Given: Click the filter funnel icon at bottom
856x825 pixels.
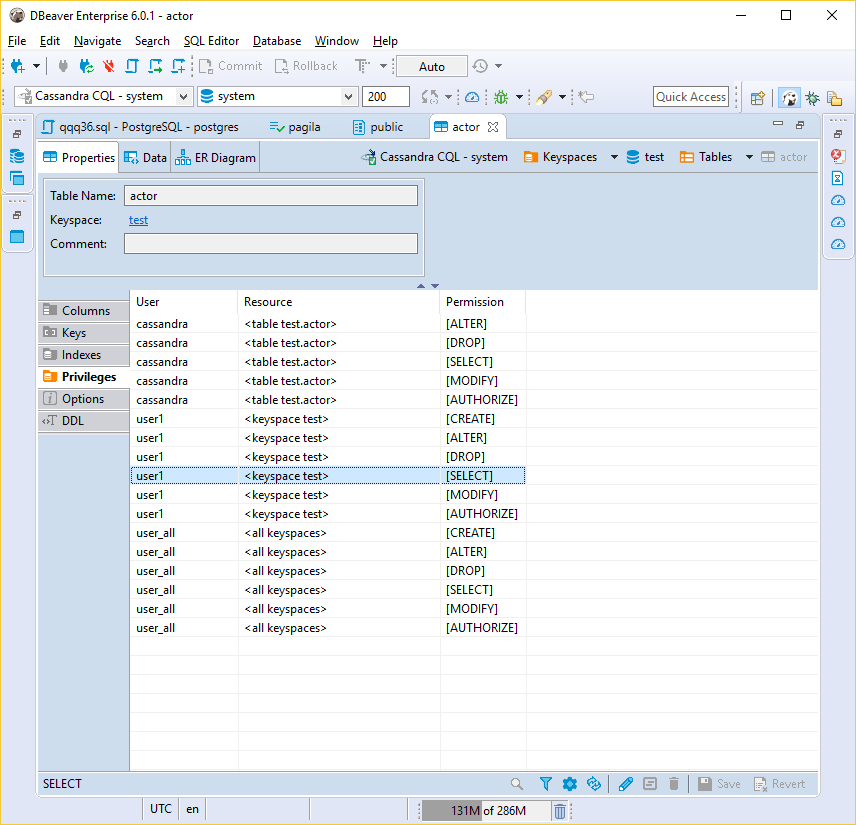Looking at the screenshot, I should coord(545,784).
